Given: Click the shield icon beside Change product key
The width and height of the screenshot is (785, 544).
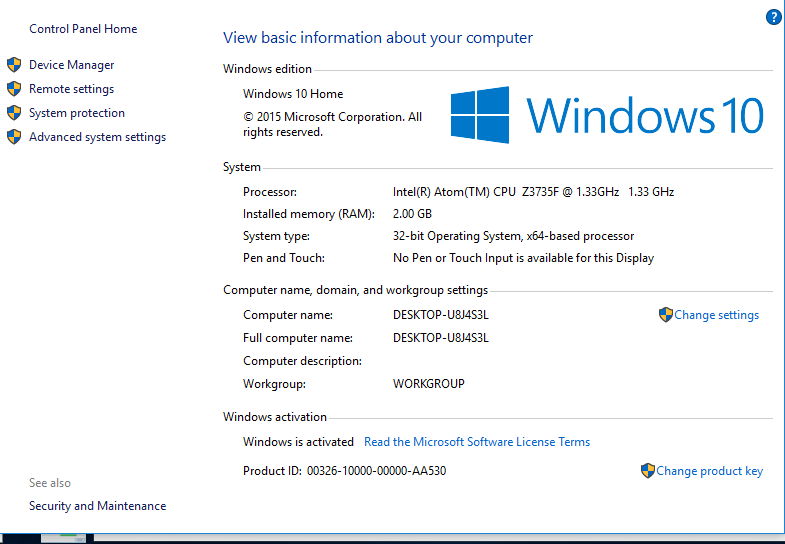Looking at the screenshot, I should pyautogui.click(x=648, y=471).
